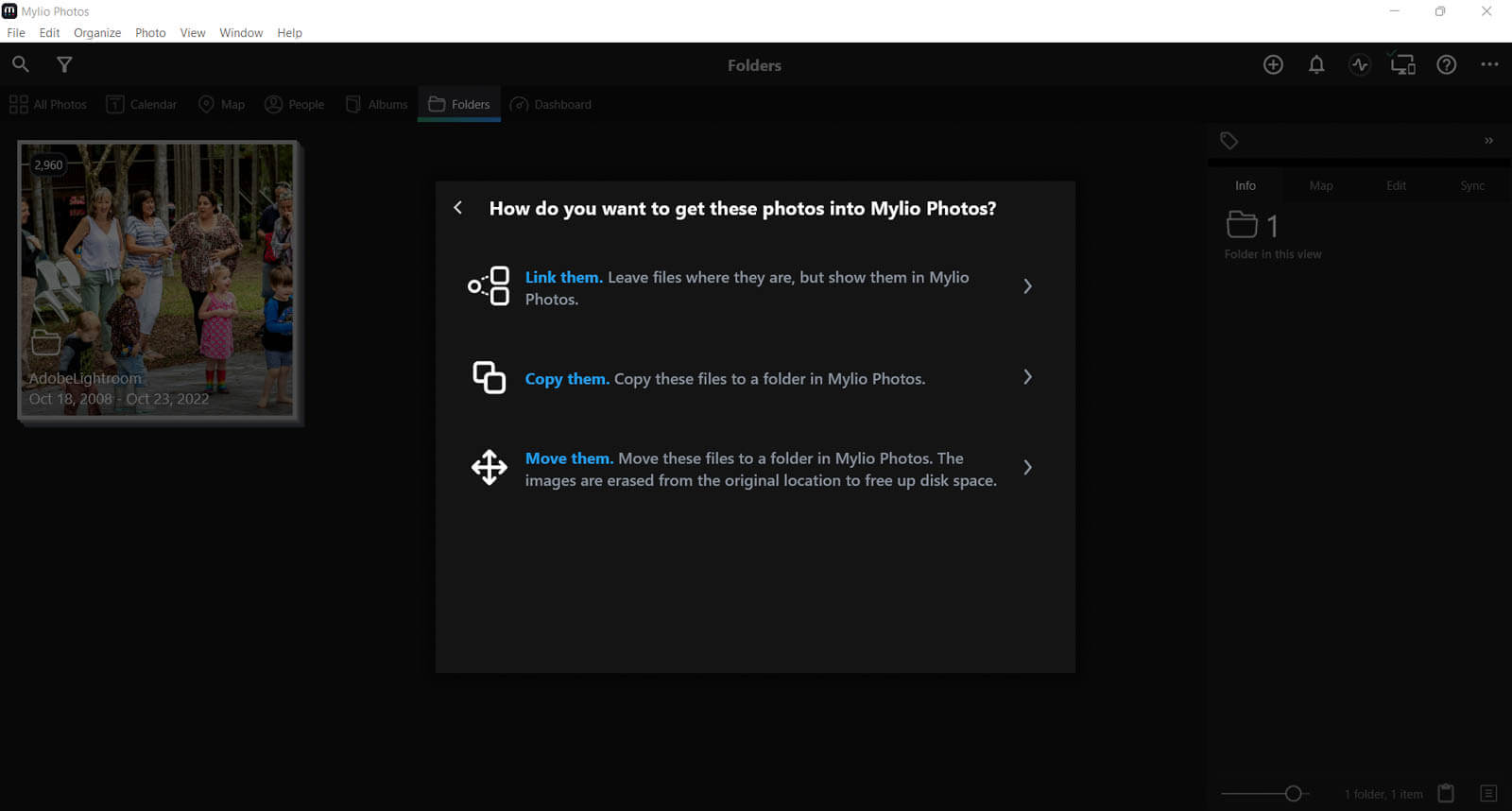Expand the Link them option chevron
The width and height of the screenshot is (1512, 811).
point(1027,286)
